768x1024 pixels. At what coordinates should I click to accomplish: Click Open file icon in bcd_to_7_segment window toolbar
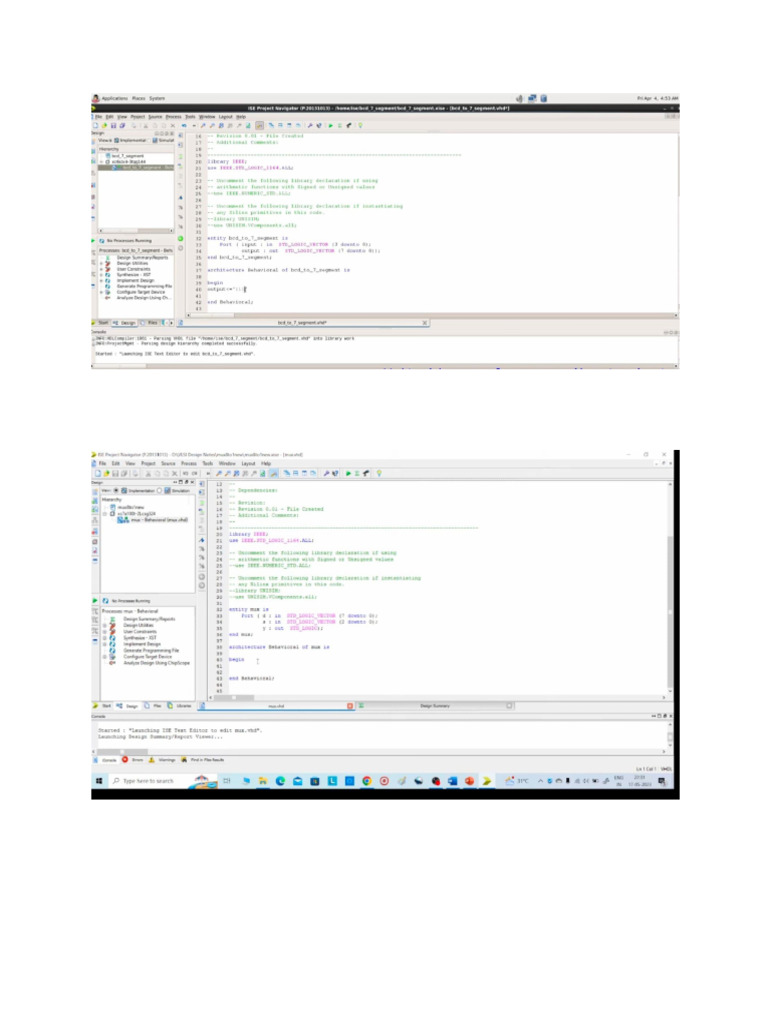(x=104, y=125)
